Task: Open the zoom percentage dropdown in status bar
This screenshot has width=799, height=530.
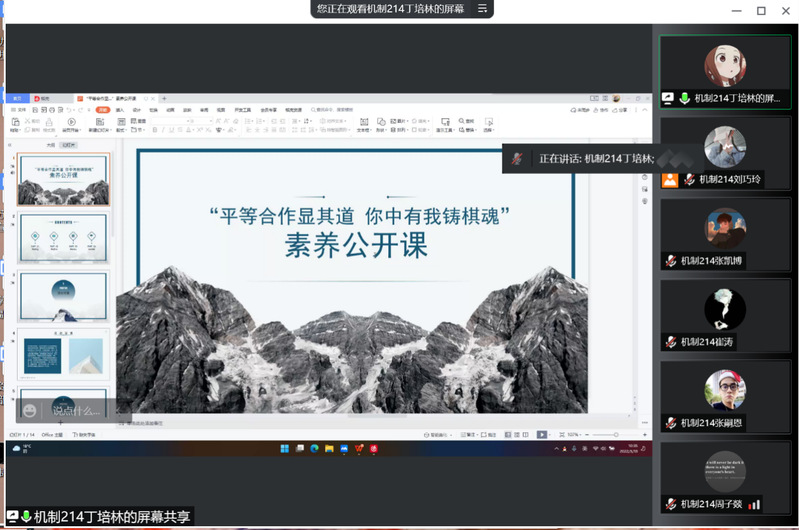Action: coord(574,435)
